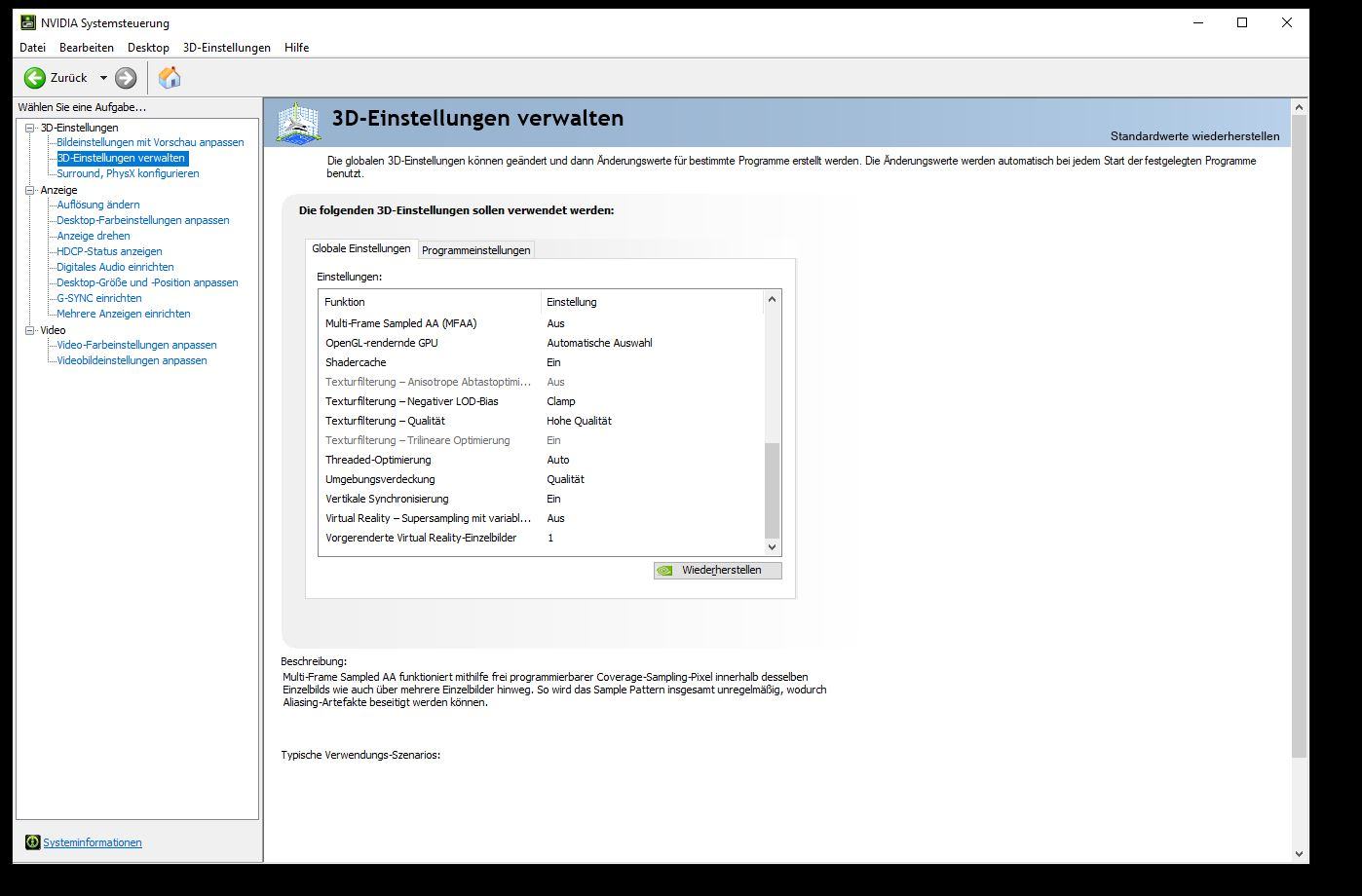Select Vertikale Synchronisierung row
This screenshot has width=1362, height=896.
(x=541, y=499)
